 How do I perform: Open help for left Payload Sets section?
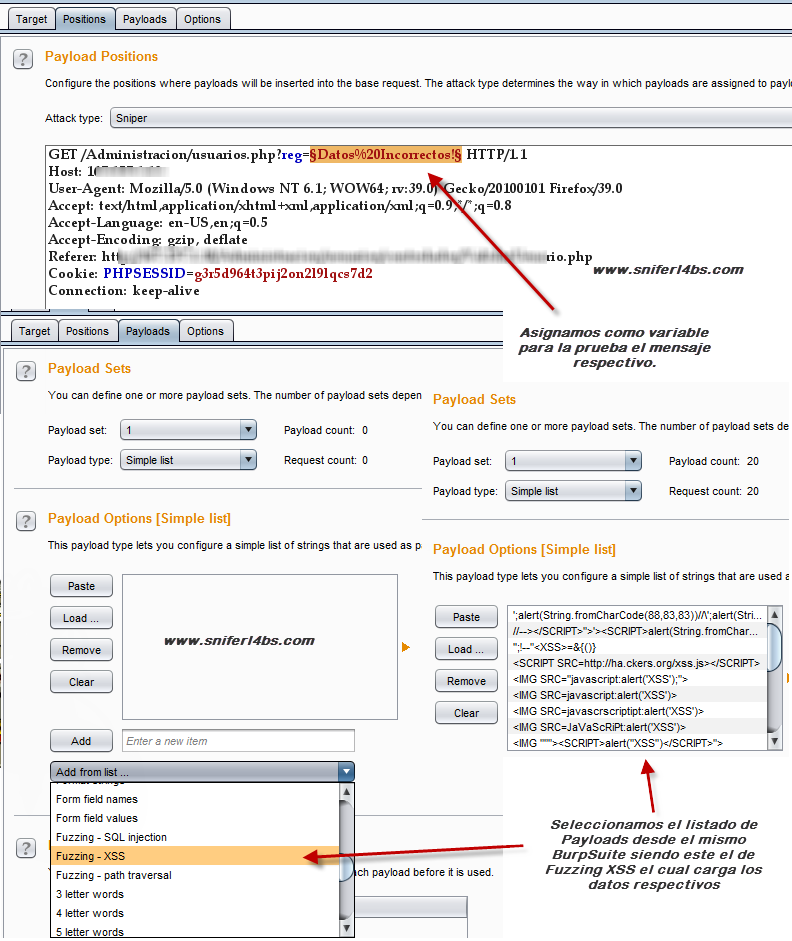coord(26,371)
